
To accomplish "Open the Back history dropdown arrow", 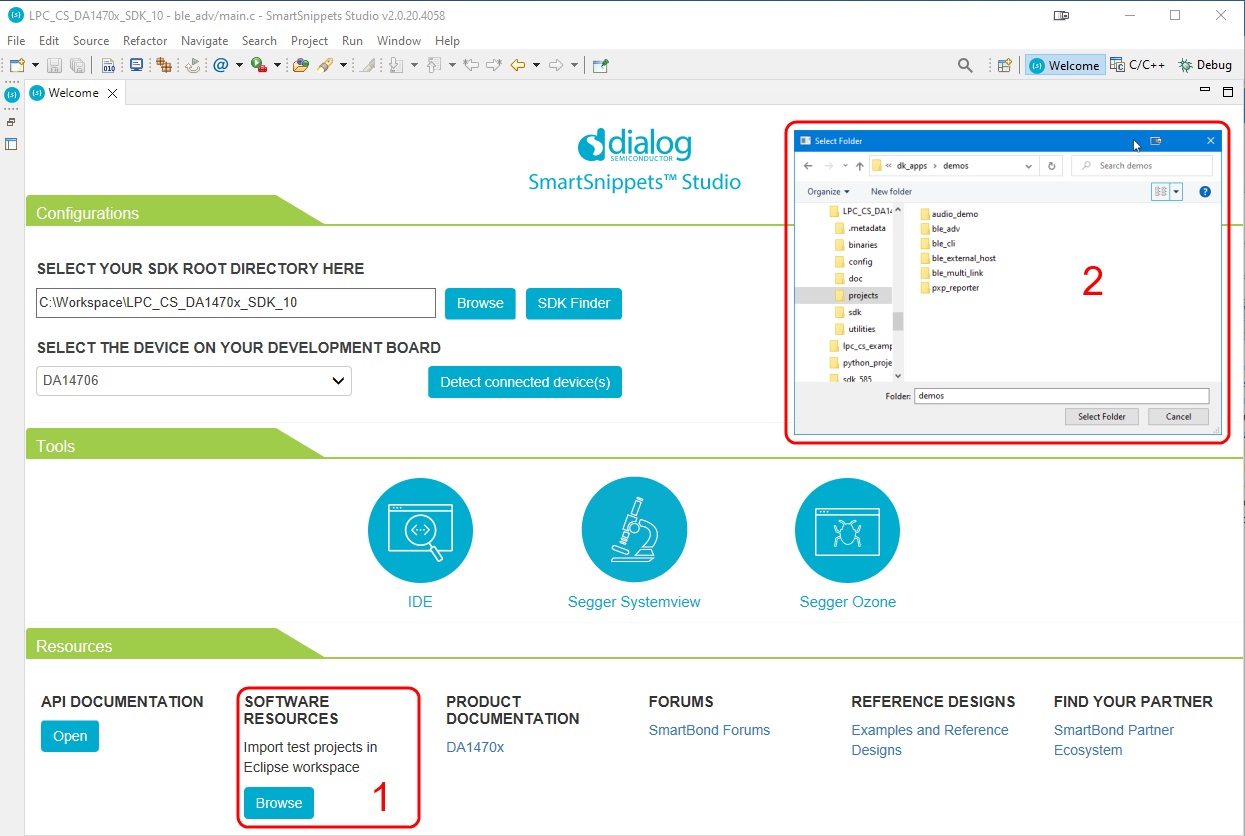I will pyautogui.click(x=536, y=65).
